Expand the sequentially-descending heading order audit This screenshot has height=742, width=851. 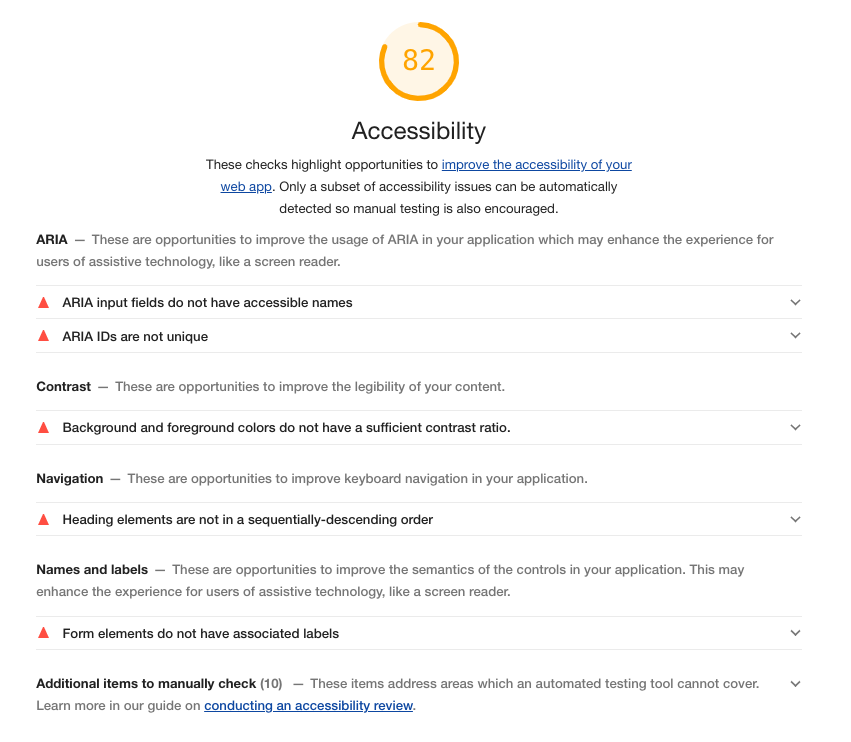tap(795, 519)
